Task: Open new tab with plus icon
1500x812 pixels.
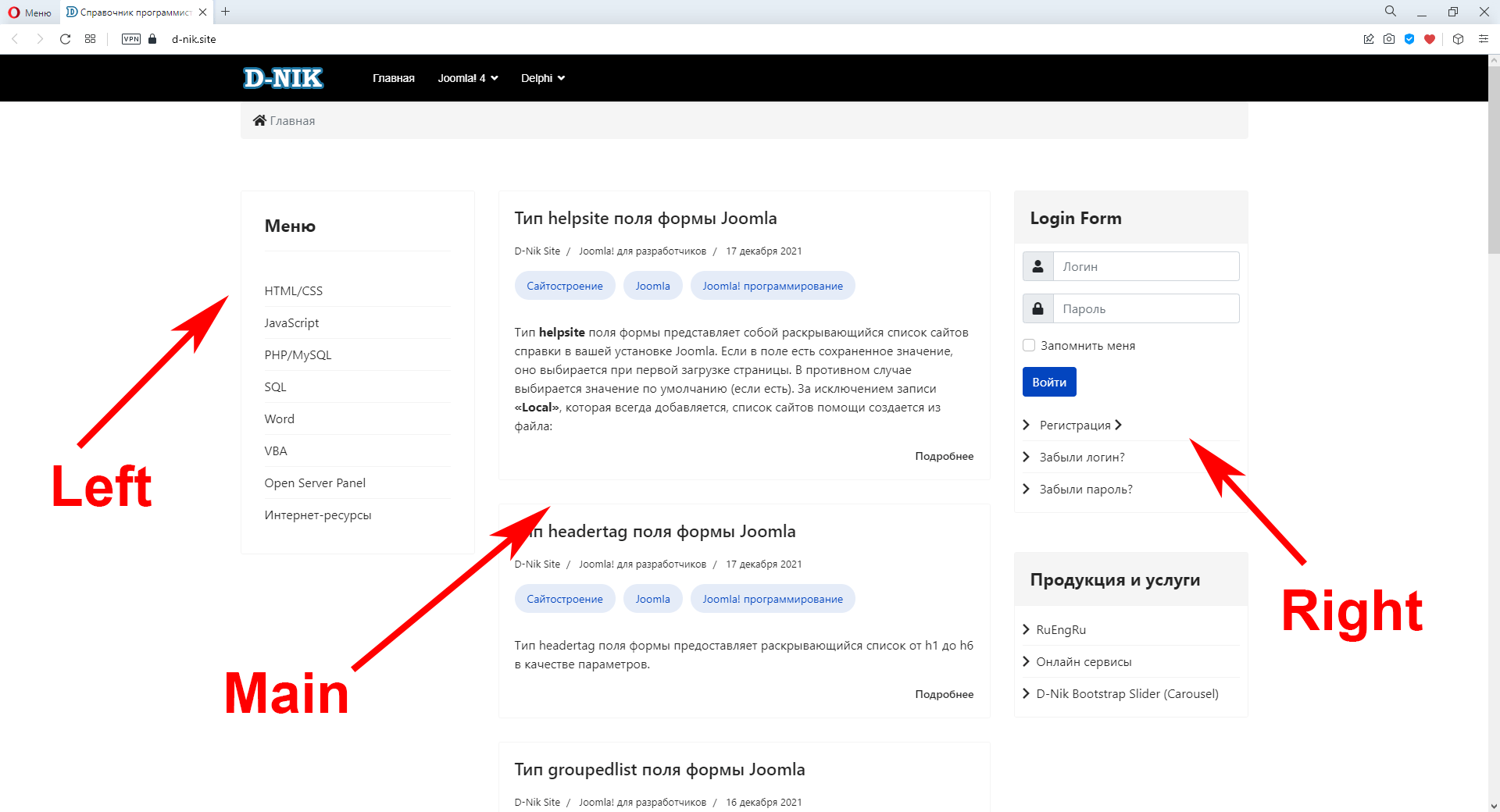Action: (x=226, y=12)
